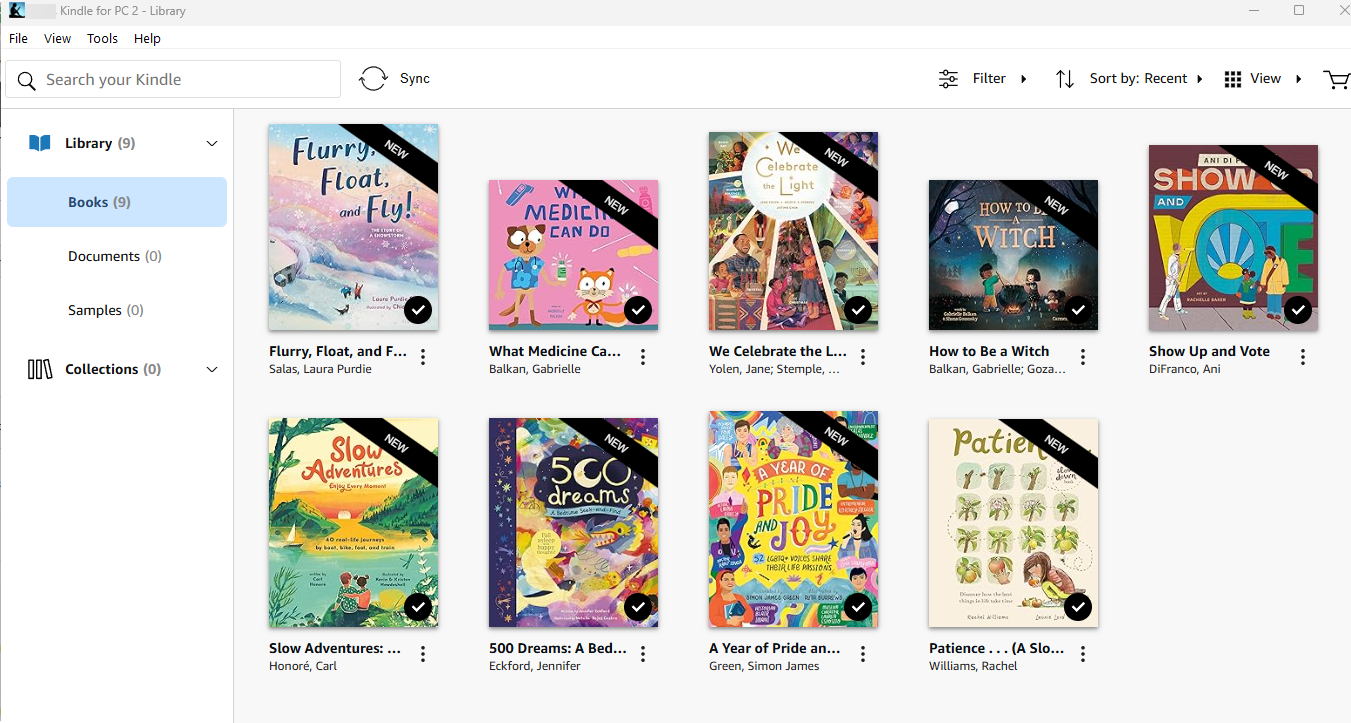Open A Year of Pride and Joy cover
The height and width of the screenshot is (723, 1351).
(793, 518)
